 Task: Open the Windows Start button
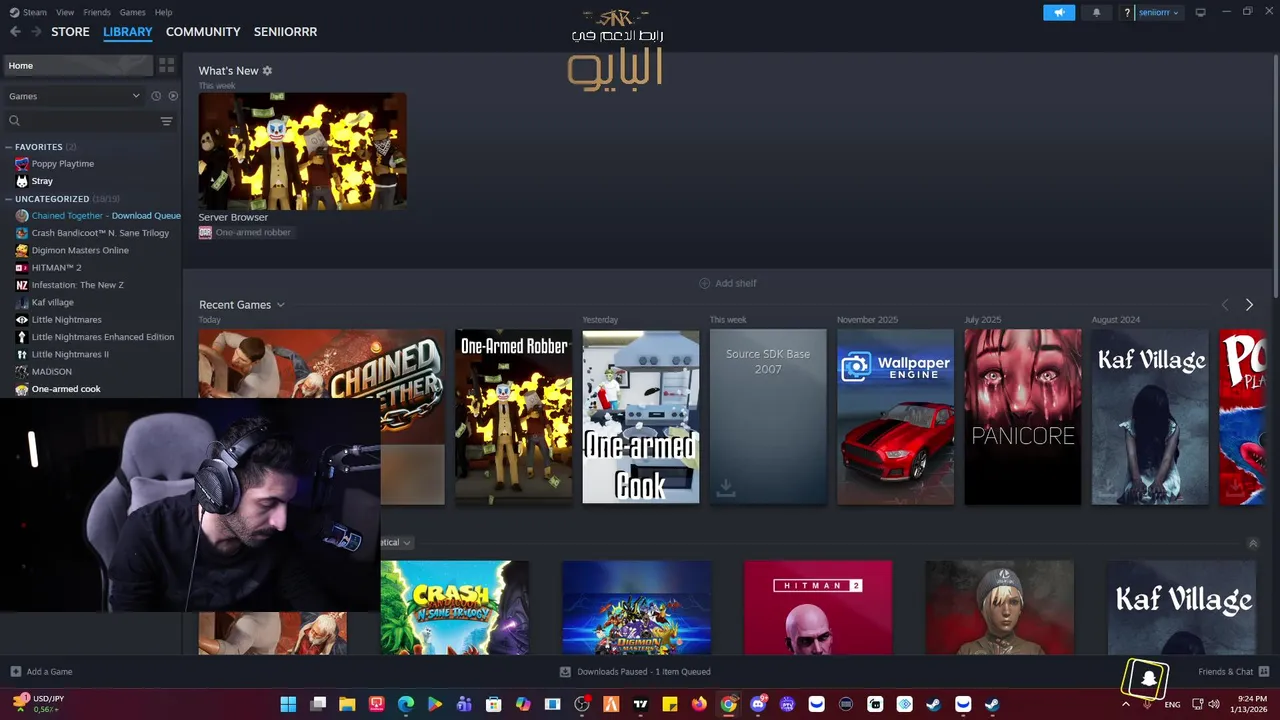point(288,704)
